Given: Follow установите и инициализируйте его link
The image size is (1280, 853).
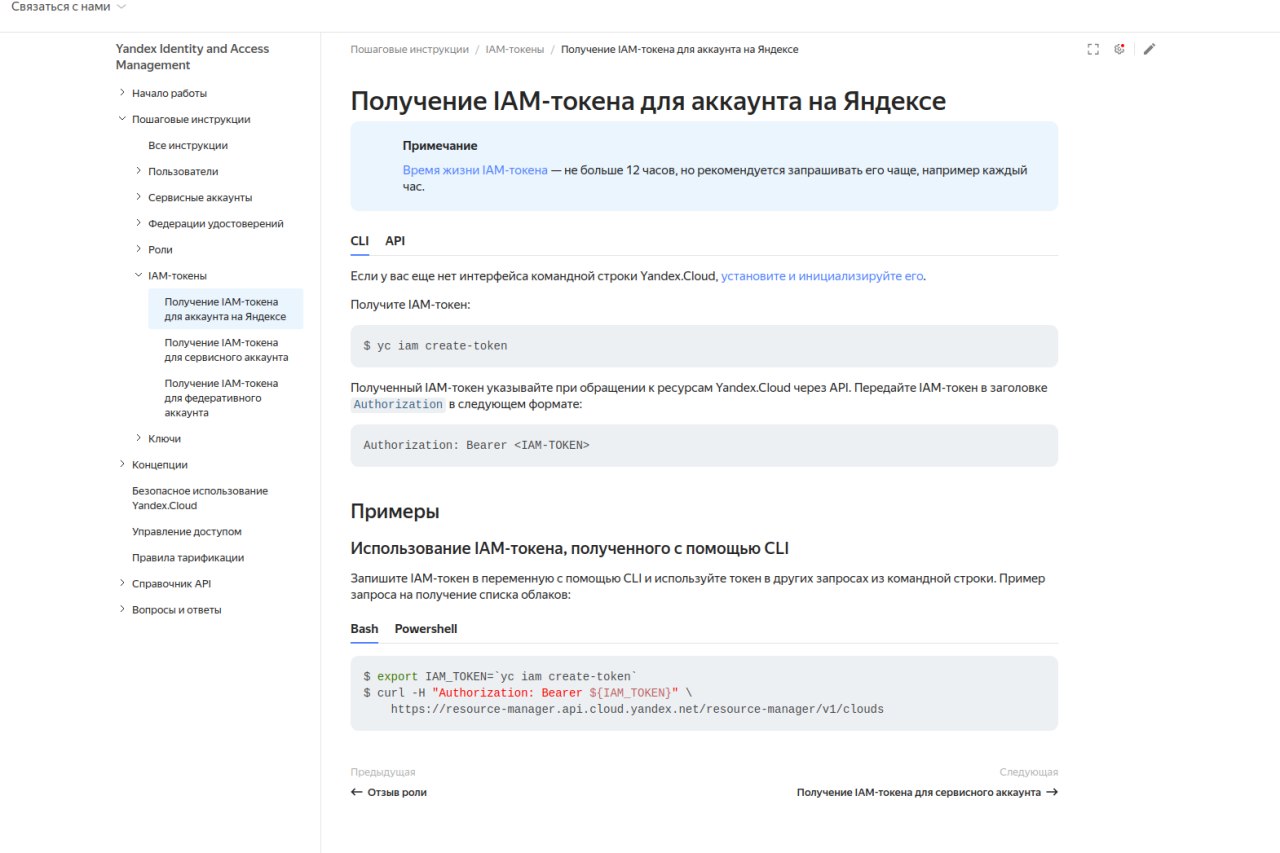Looking at the screenshot, I should click(x=822, y=276).
